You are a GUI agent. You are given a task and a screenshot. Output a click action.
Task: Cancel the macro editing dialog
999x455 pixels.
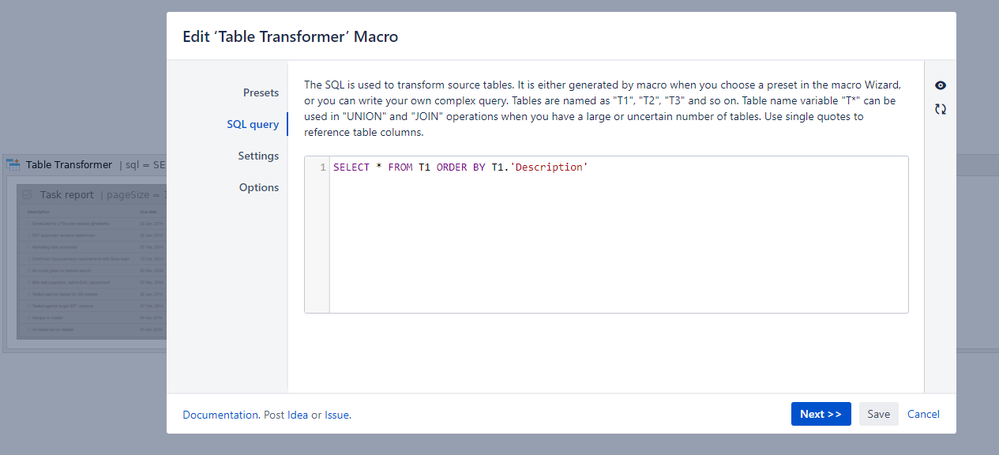pyautogui.click(x=923, y=414)
